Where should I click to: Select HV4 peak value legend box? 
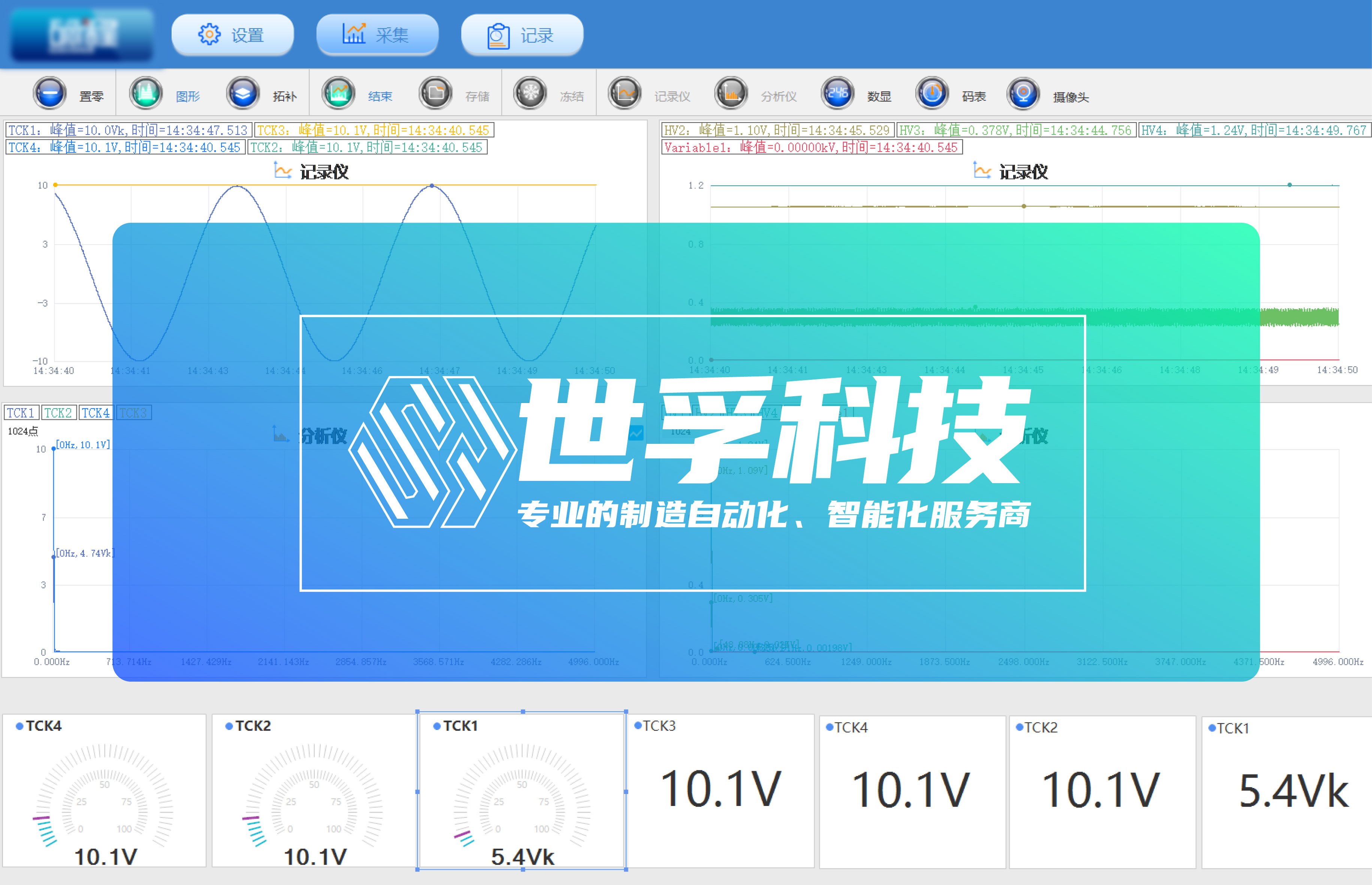[x=1255, y=130]
